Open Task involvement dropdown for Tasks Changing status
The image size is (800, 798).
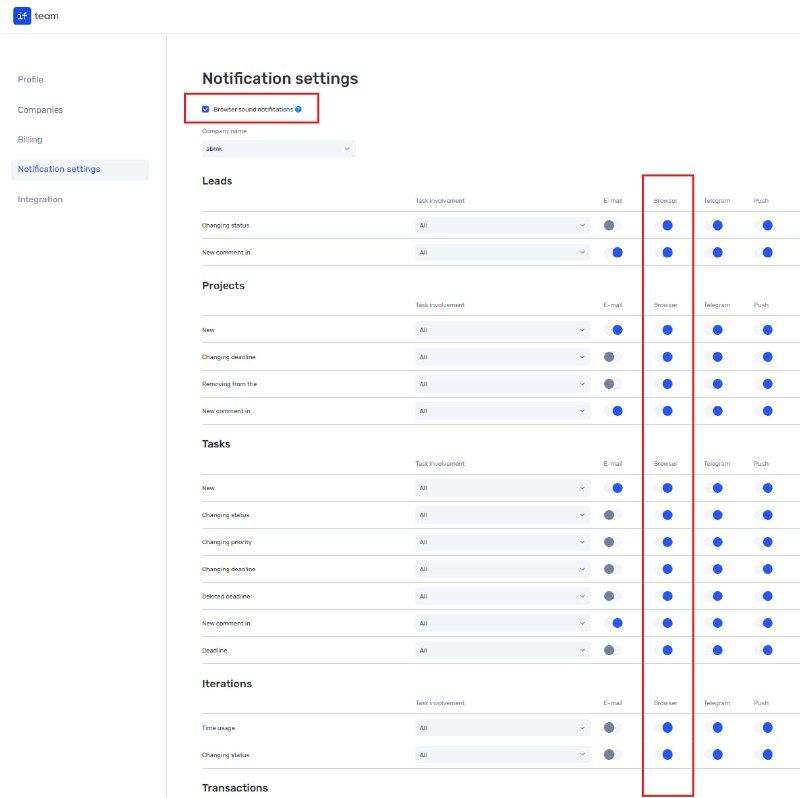click(503, 515)
